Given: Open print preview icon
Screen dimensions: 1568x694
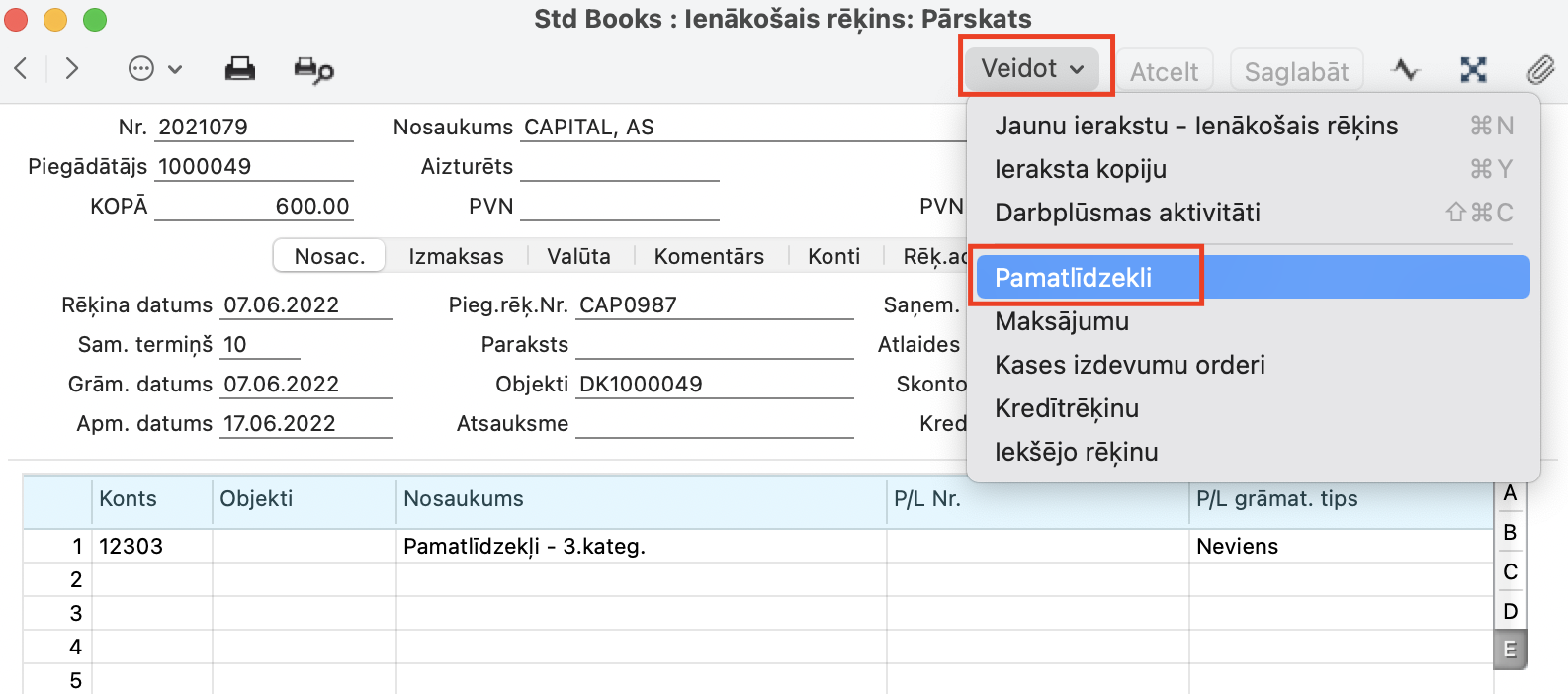Looking at the screenshot, I should pyautogui.click(x=313, y=70).
